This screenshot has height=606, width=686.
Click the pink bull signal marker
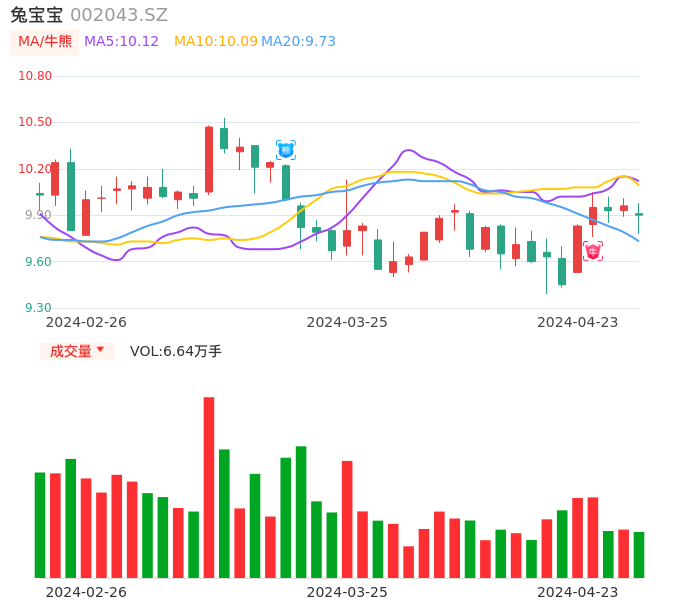click(x=593, y=251)
